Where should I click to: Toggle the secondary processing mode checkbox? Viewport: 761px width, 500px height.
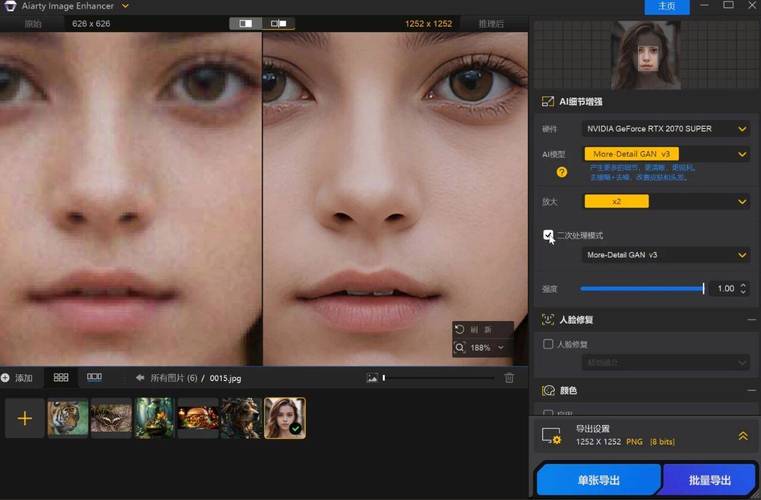[548, 235]
